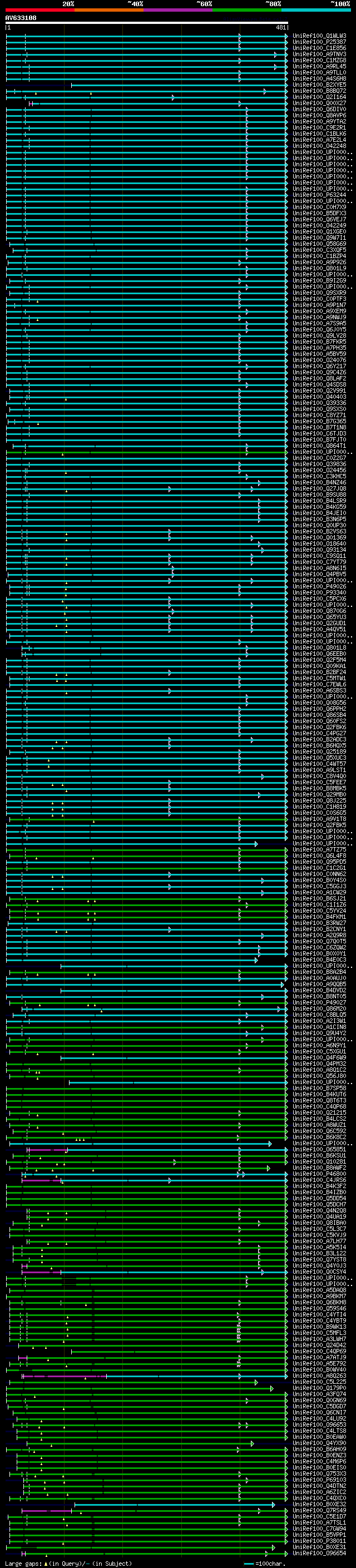Open UniRef100_A8Q263 hit

[x=319, y=1376]
